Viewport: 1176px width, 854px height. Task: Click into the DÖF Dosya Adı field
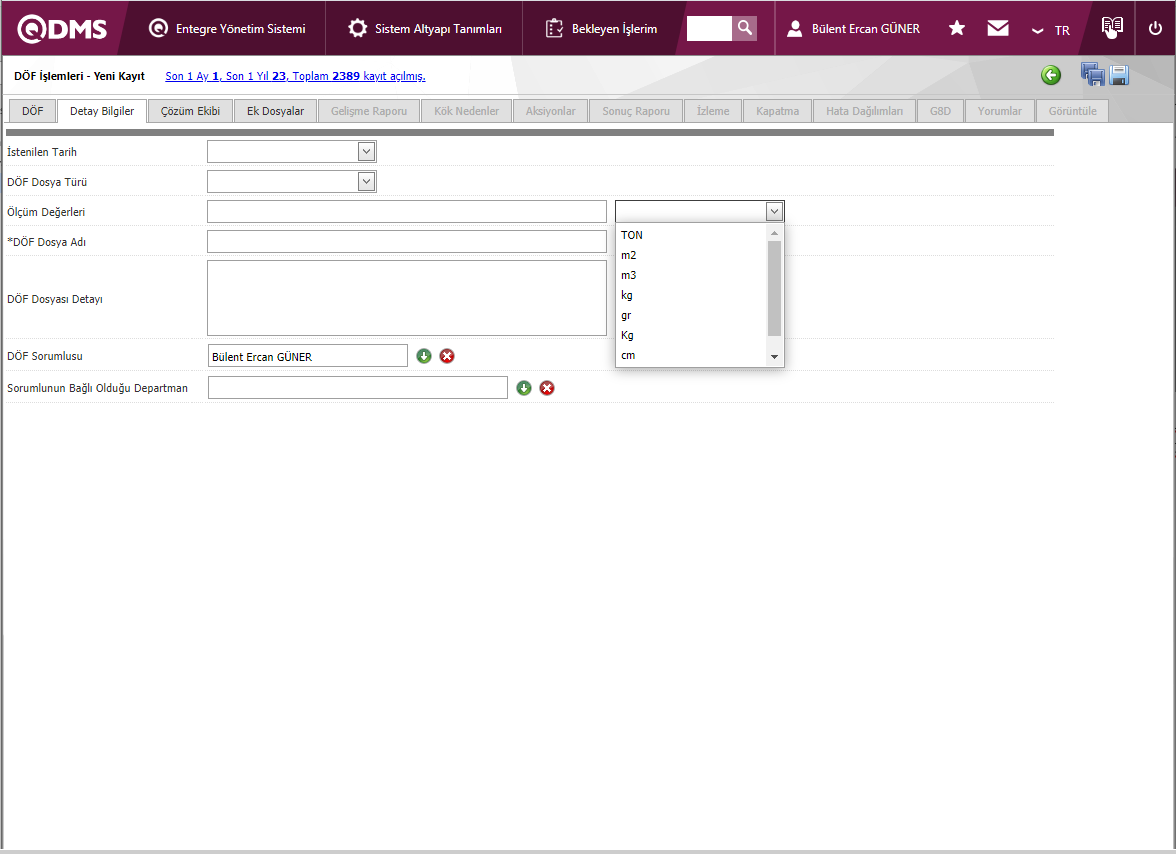[406, 242]
